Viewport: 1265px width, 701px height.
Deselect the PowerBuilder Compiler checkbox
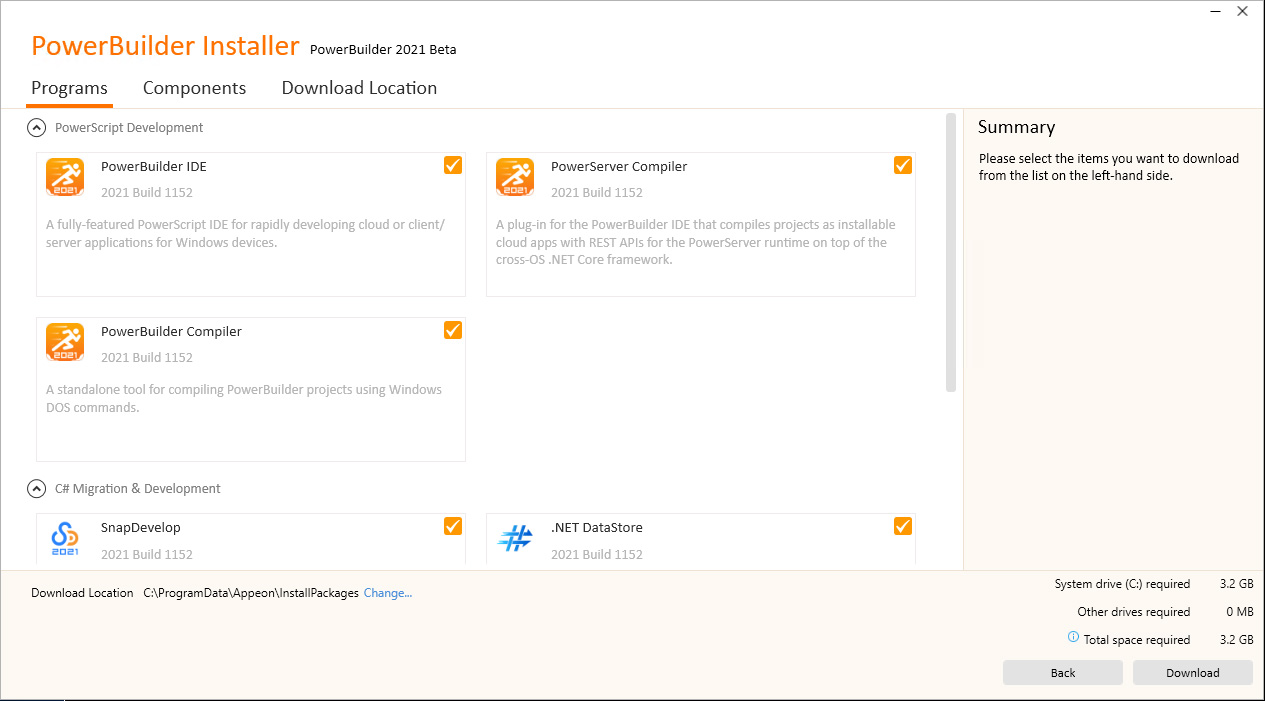(453, 330)
